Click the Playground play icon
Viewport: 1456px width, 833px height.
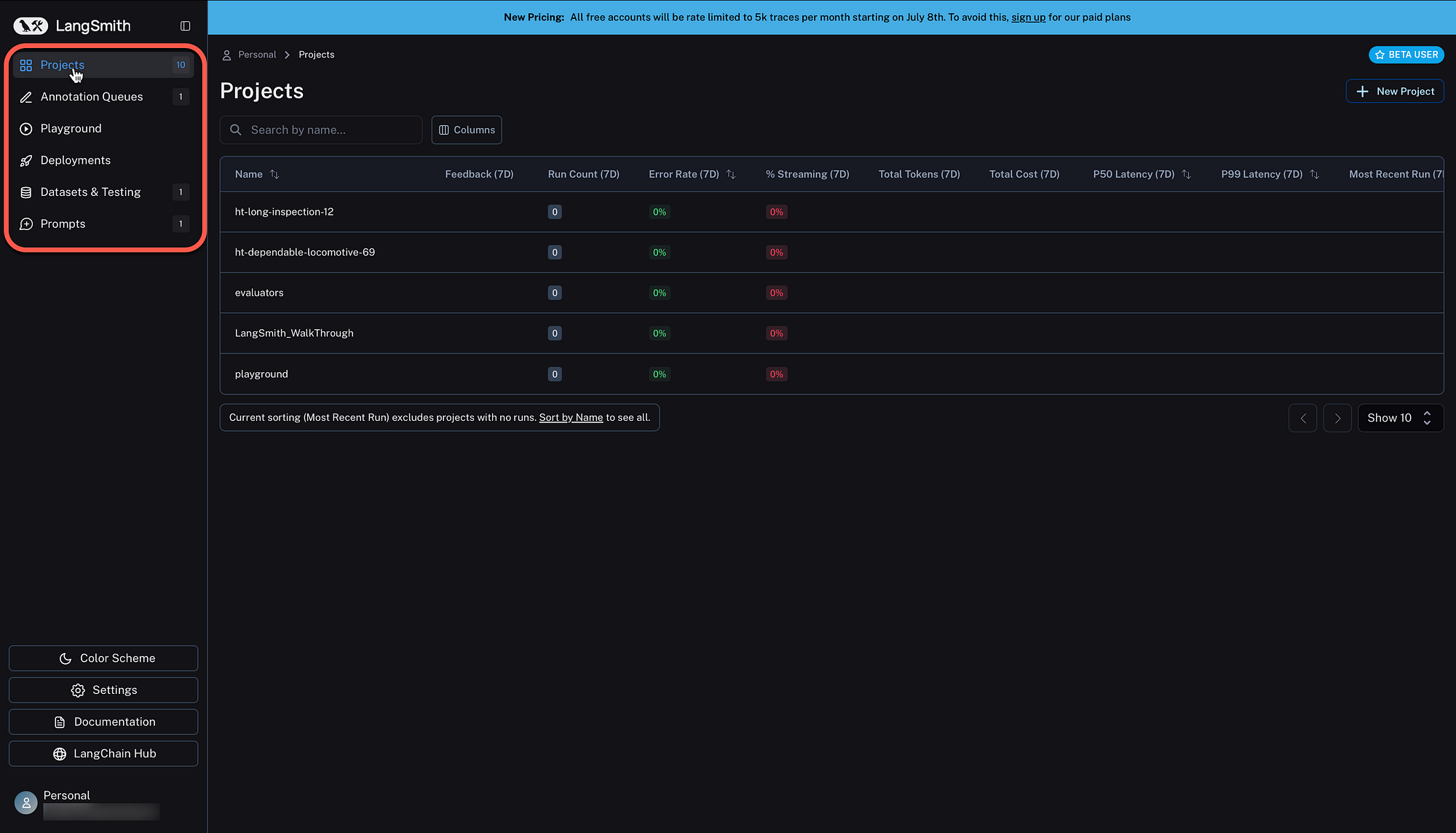26,129
